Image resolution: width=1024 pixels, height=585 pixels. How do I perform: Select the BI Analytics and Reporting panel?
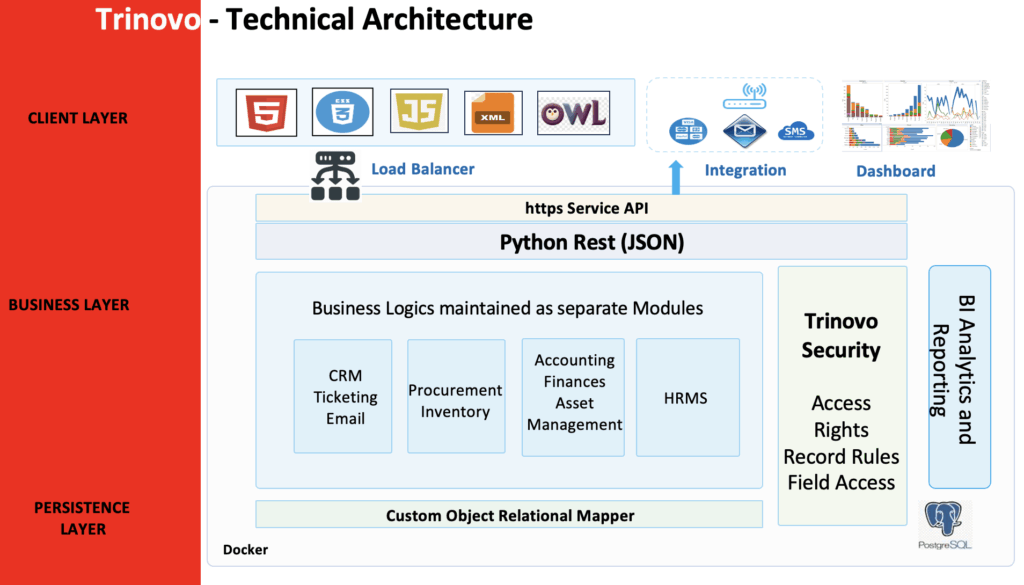(x=959, y=377)
